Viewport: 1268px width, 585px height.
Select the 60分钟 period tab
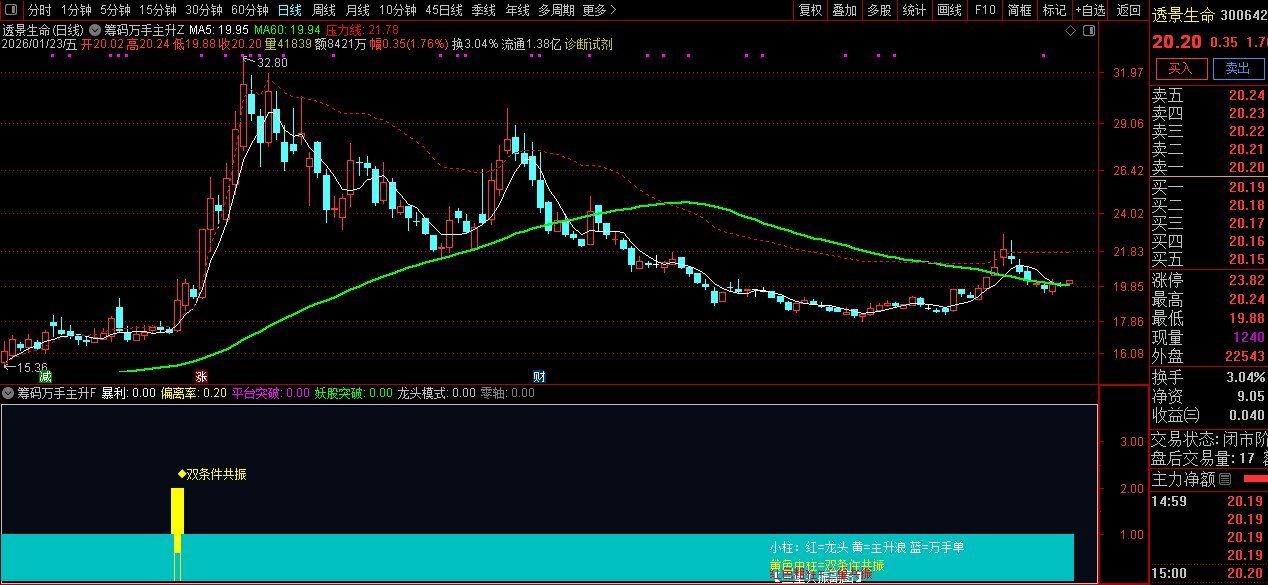pos(249,10)
